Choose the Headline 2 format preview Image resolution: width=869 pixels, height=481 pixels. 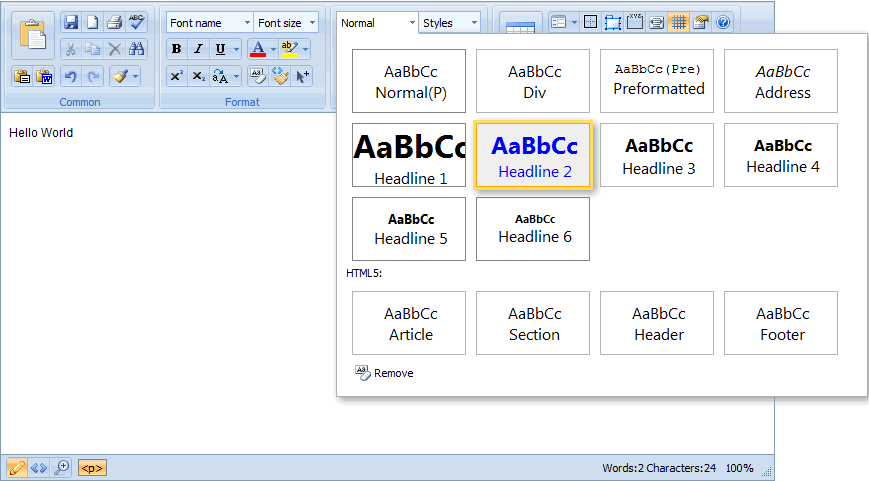coord(534,155)
